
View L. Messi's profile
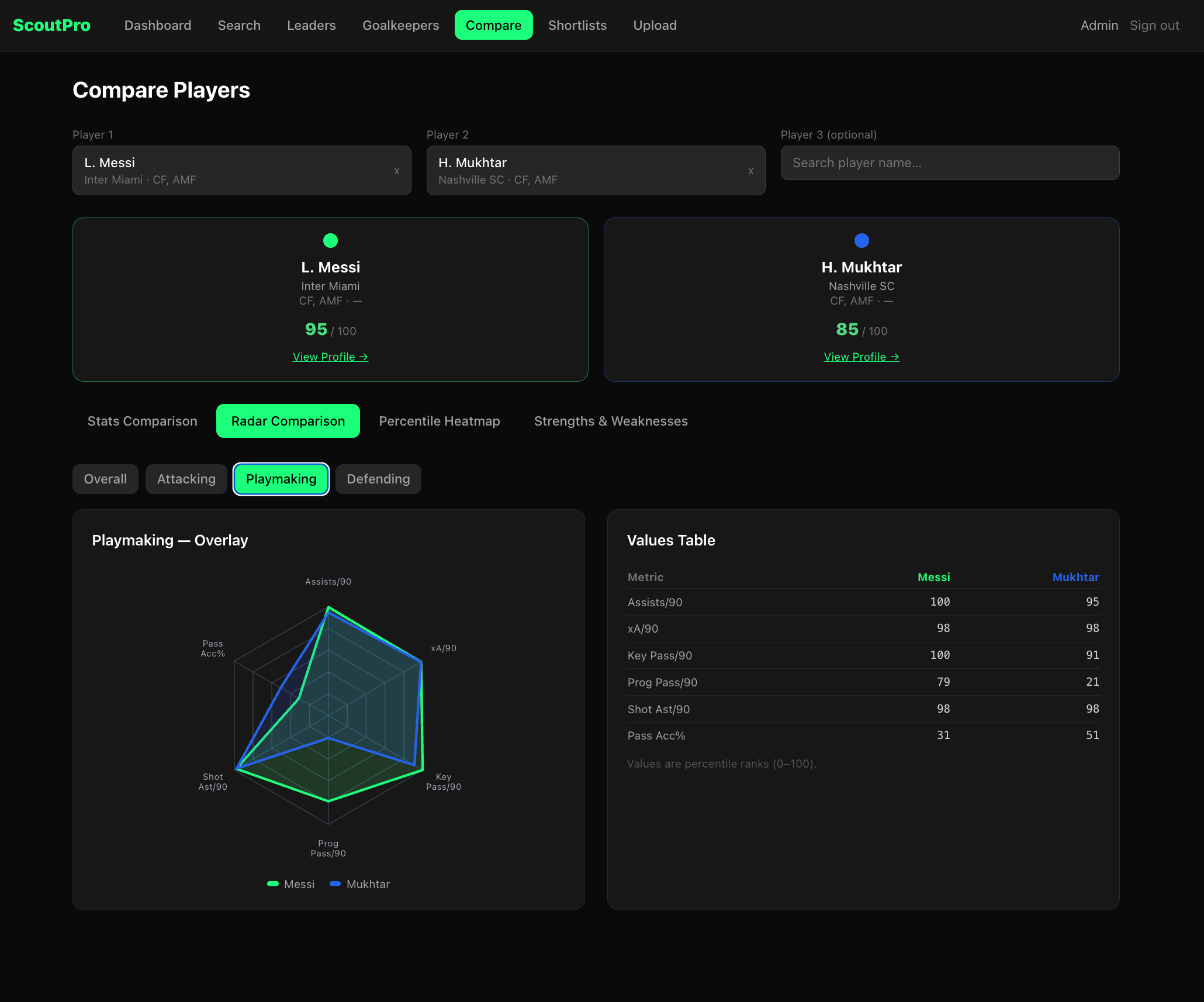[330, 357]
